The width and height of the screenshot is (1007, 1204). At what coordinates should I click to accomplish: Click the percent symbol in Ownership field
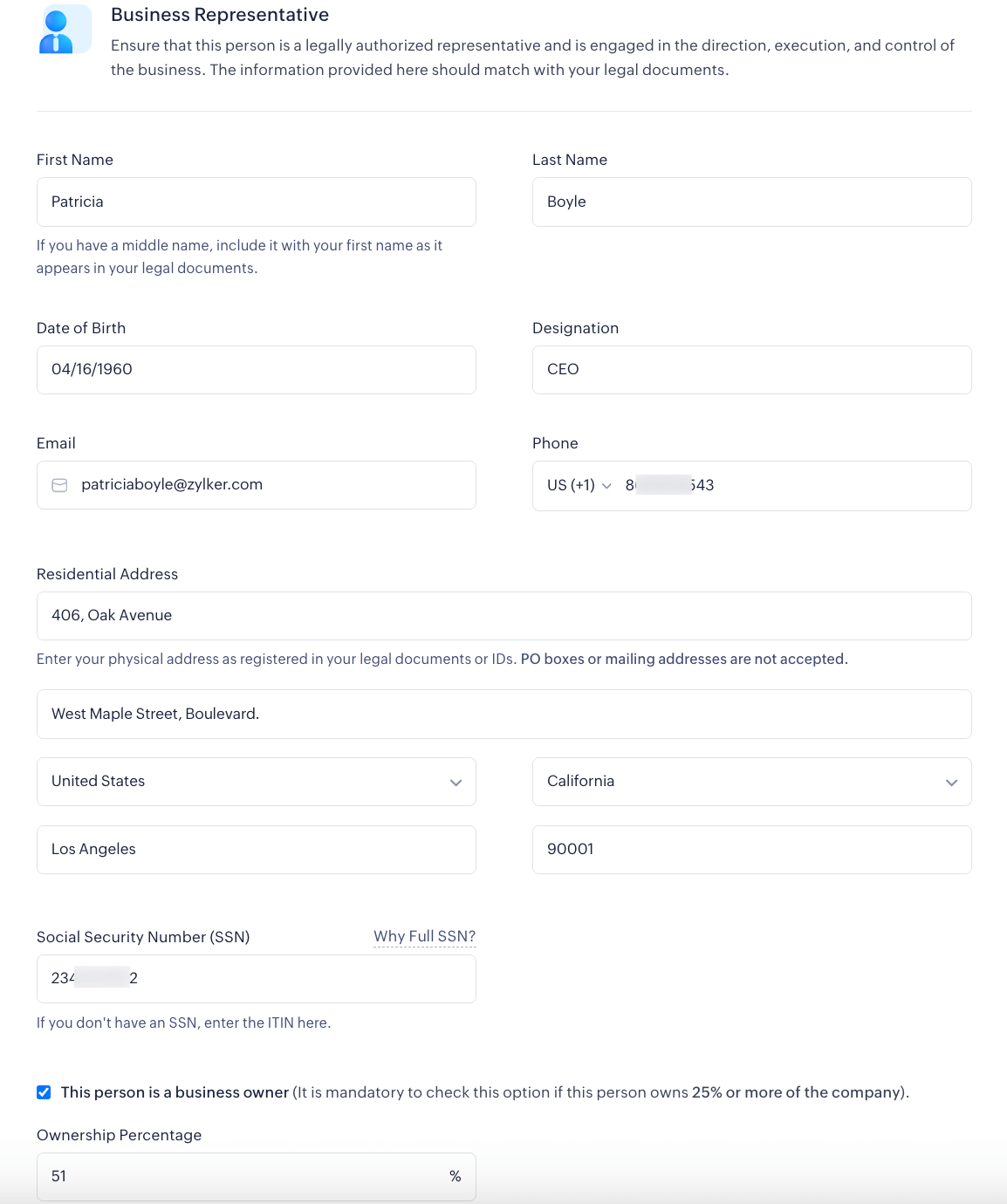455,1176
